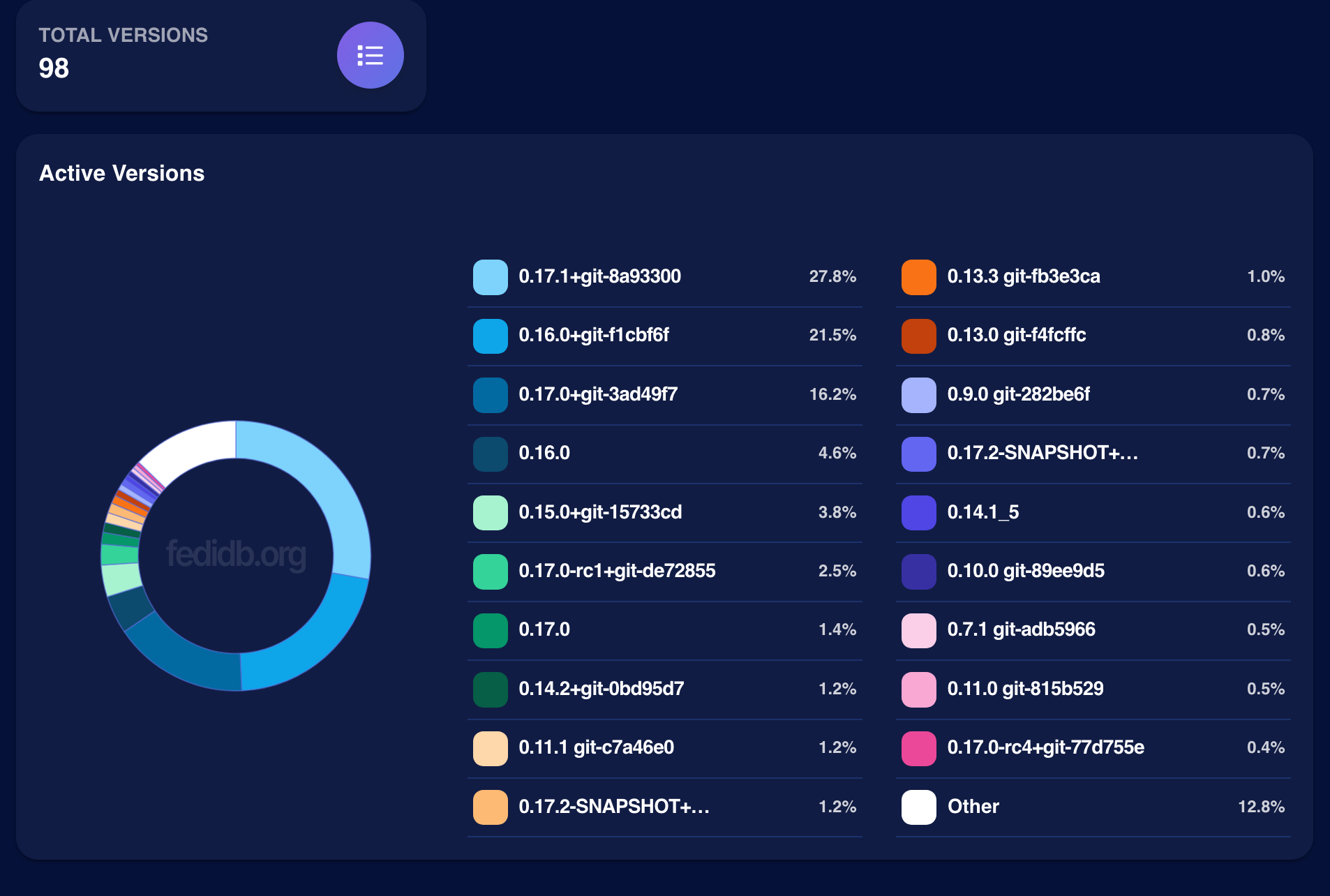
Task: Select the 0.11.0 git-815b529 legend entry
Action: tap(1093, 689)
